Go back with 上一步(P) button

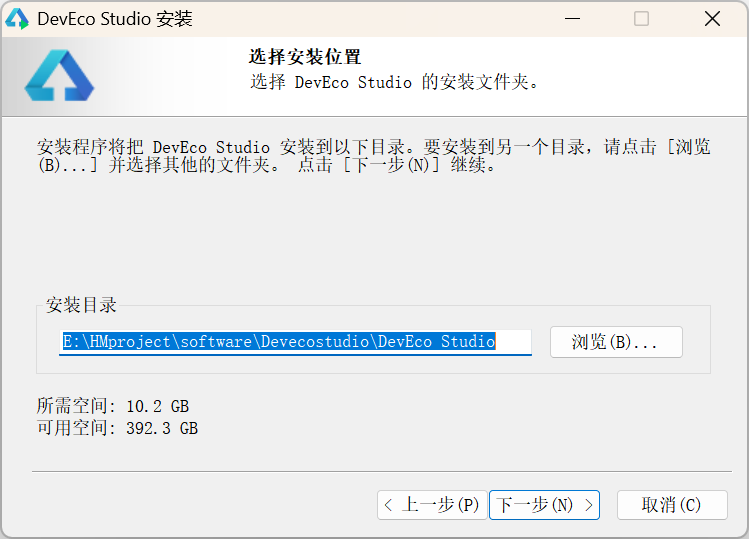[432, 505]
